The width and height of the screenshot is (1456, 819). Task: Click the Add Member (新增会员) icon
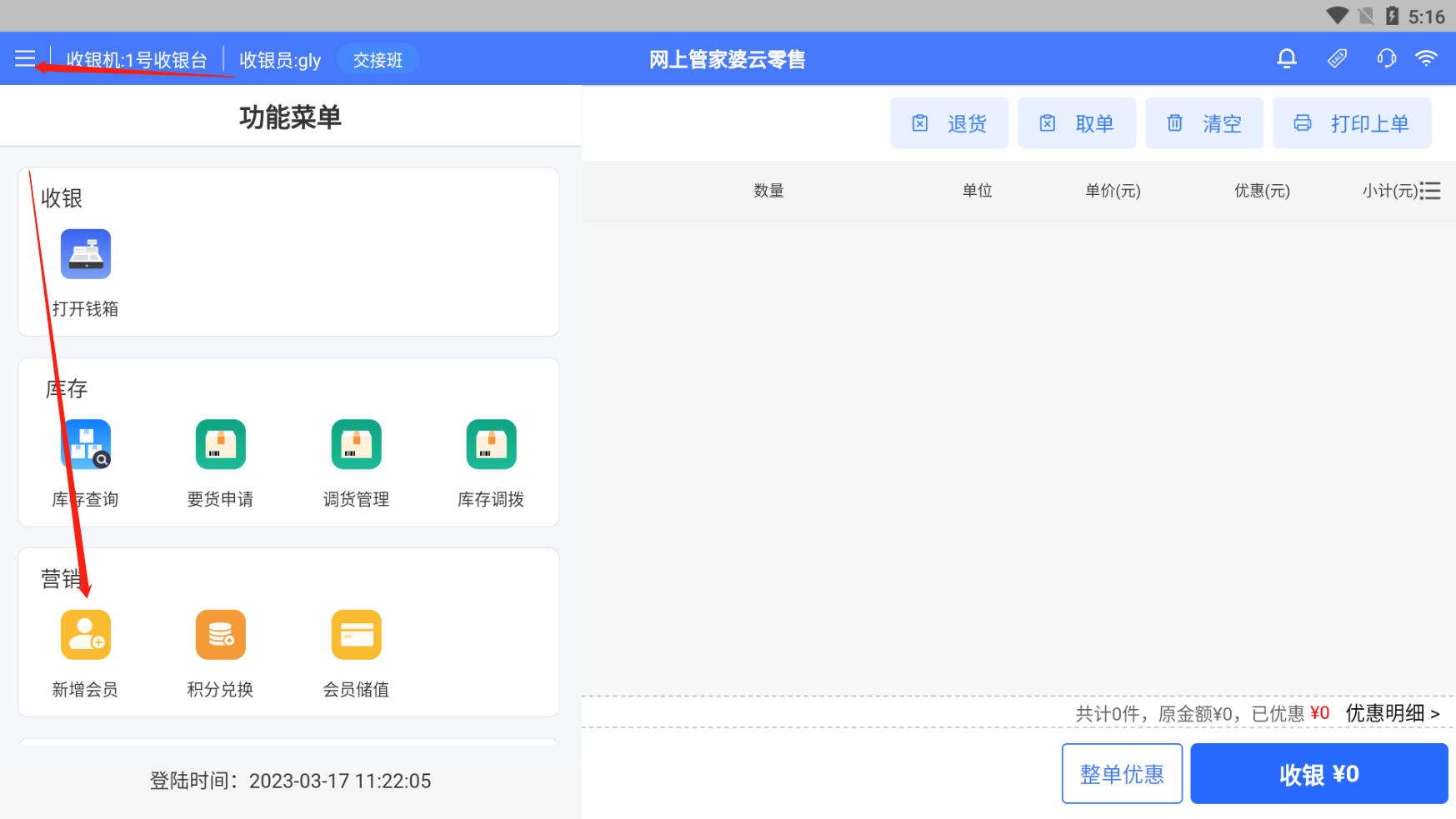point(86,634)
